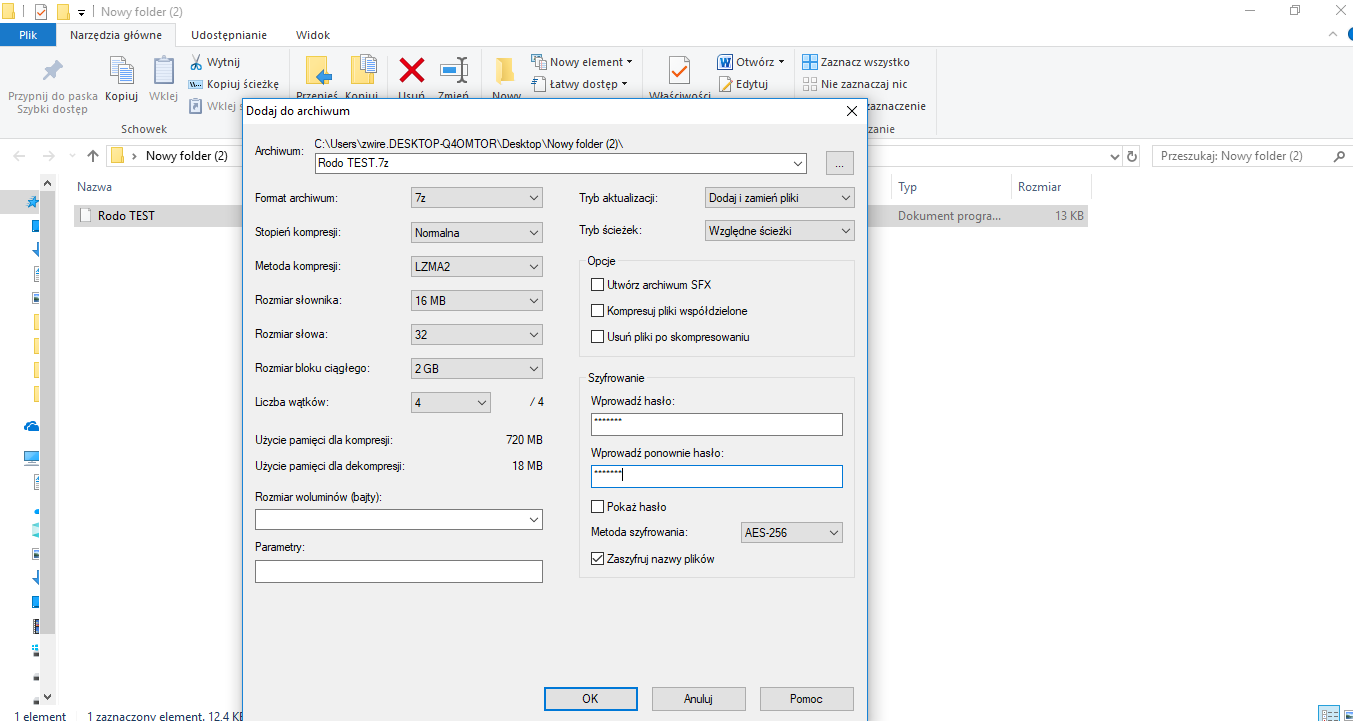
Task: Click the Wytnij scissors icon
Action: [x=196, y=62]
